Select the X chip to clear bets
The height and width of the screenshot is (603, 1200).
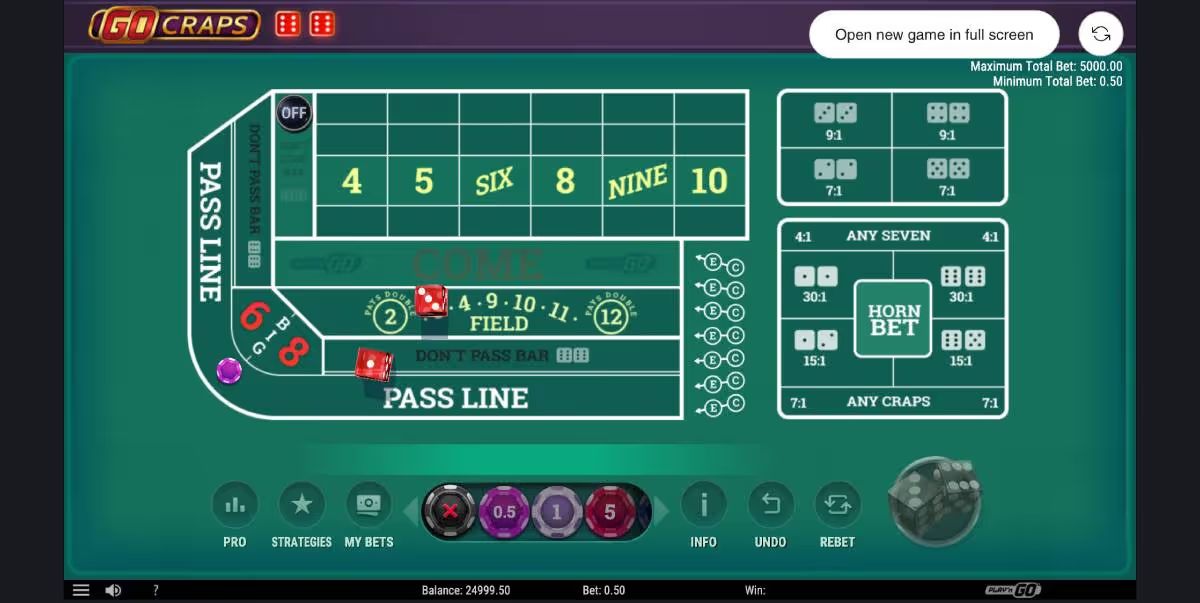pyautogui.click(x=452, y=510)
